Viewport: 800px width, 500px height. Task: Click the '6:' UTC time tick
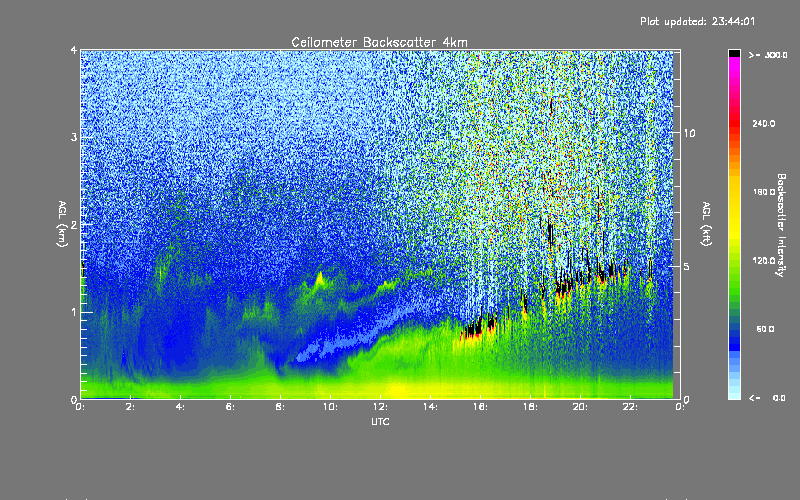coord(231,407)
